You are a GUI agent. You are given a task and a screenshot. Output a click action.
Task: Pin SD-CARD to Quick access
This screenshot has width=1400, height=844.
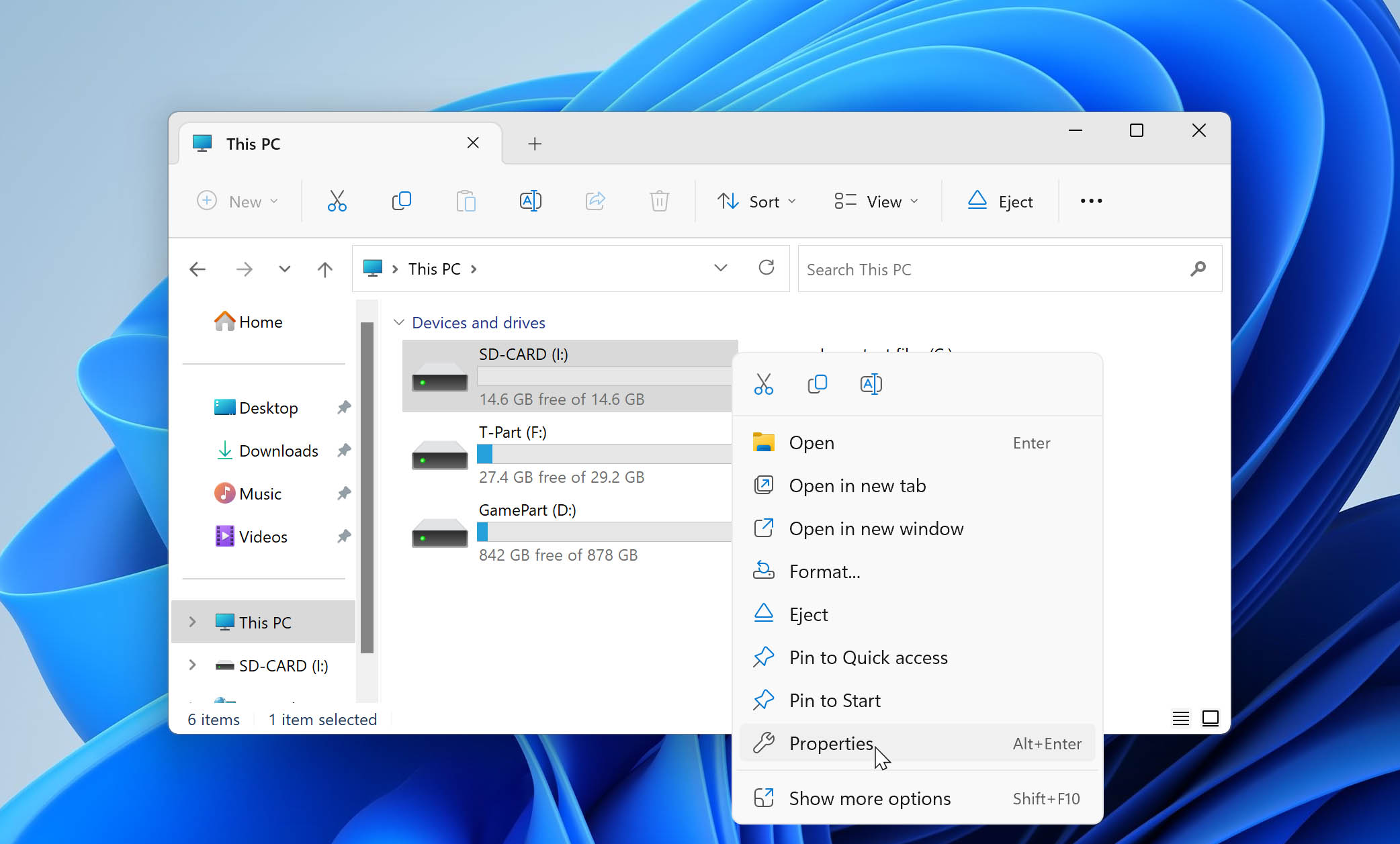pos(868,657)
